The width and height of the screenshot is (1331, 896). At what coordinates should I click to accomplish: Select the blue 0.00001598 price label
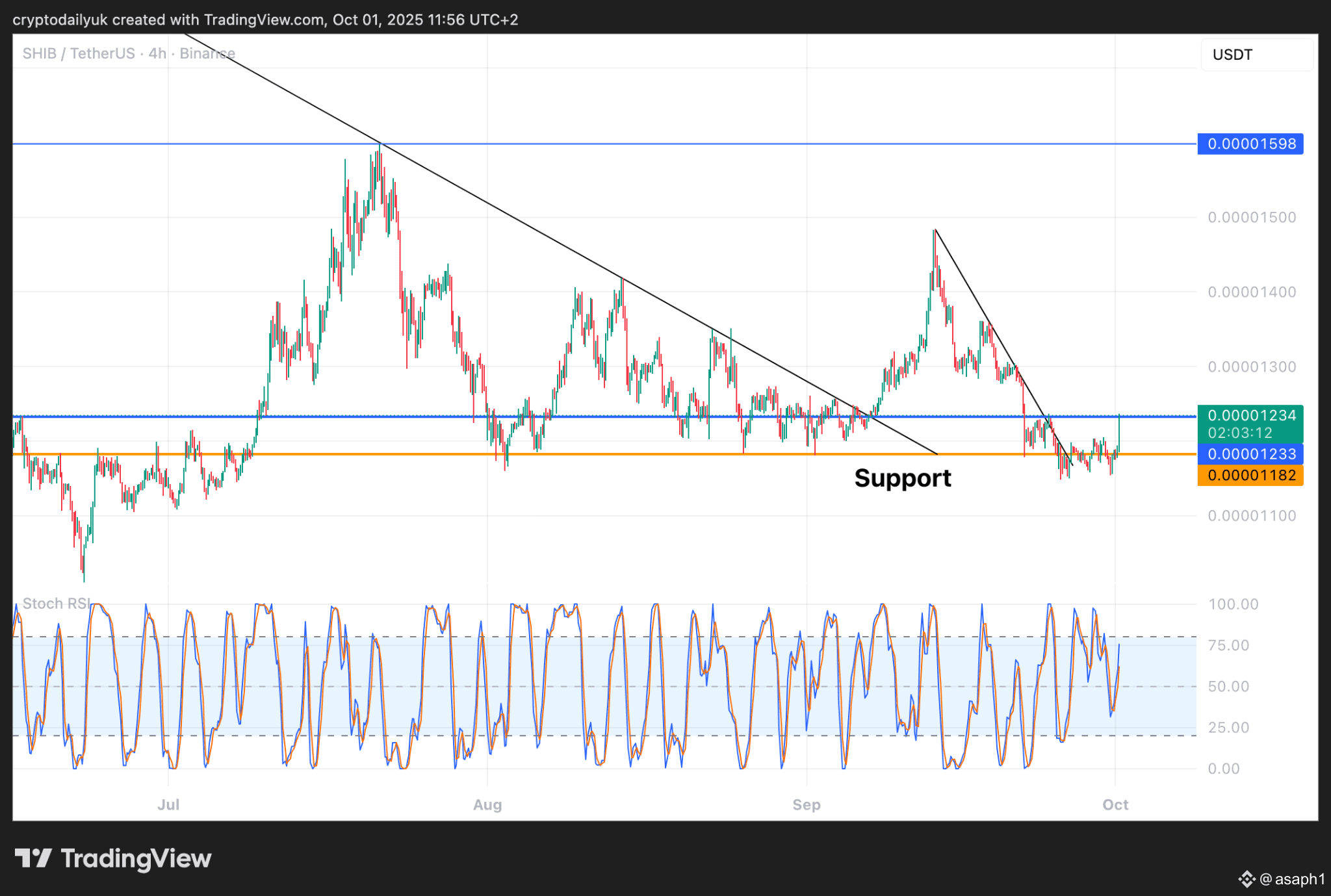coord(1250,144)
